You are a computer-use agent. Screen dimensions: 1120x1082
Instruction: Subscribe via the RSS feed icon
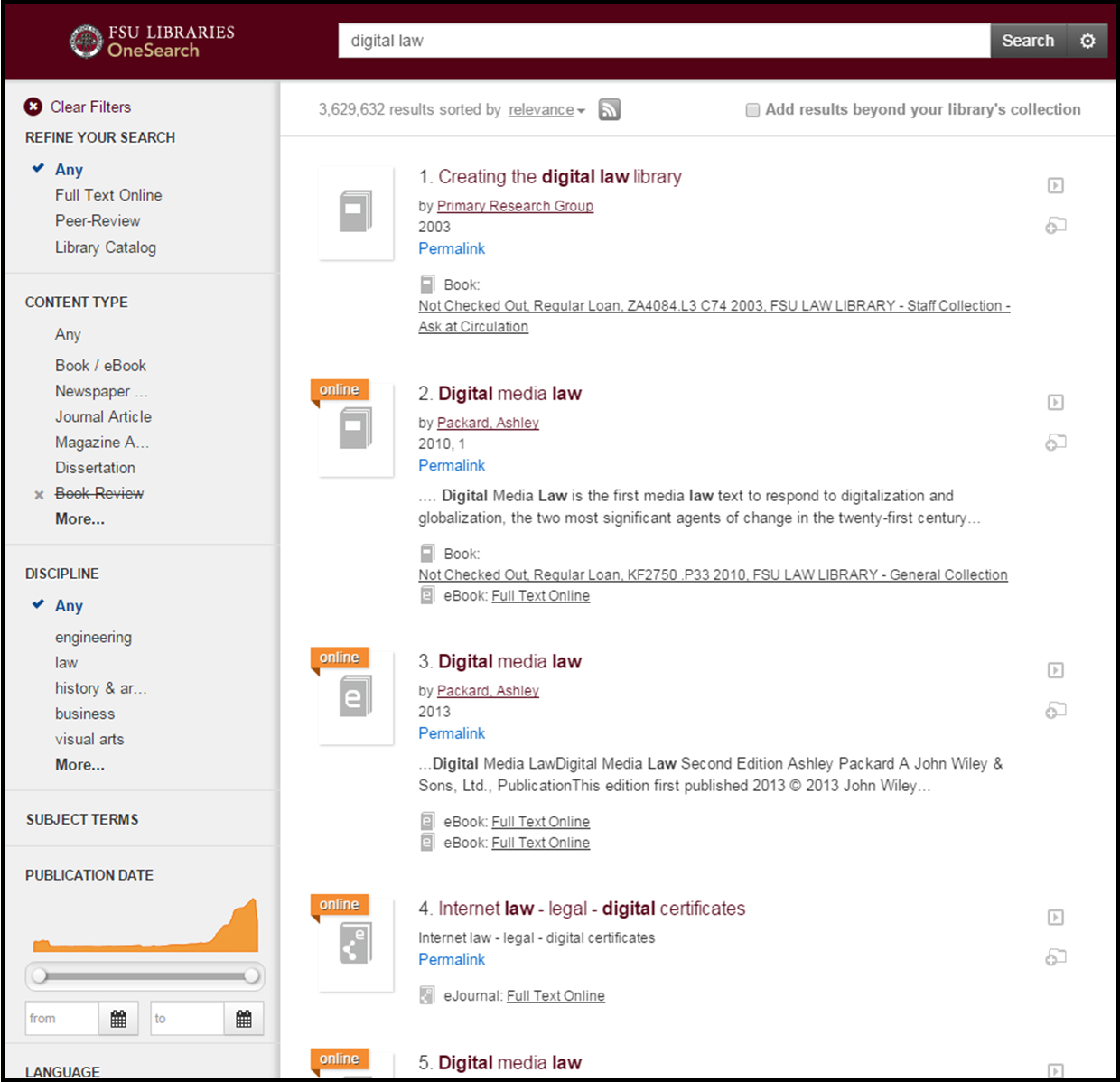click(609, 108)
